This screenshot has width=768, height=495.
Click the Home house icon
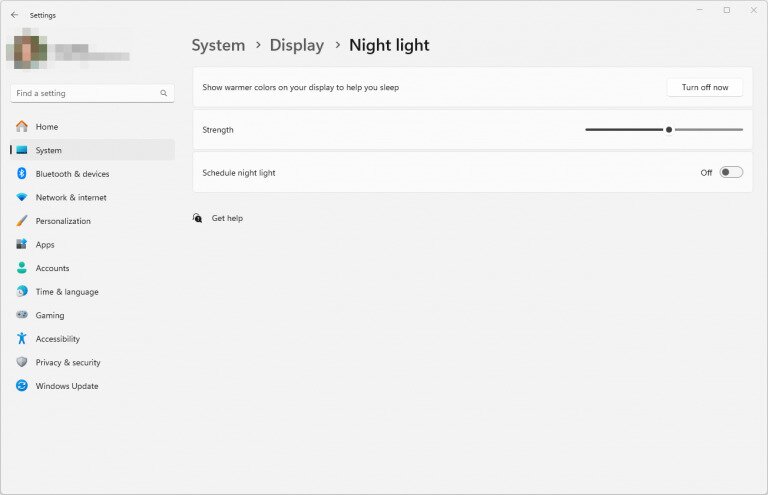(22, 126)
